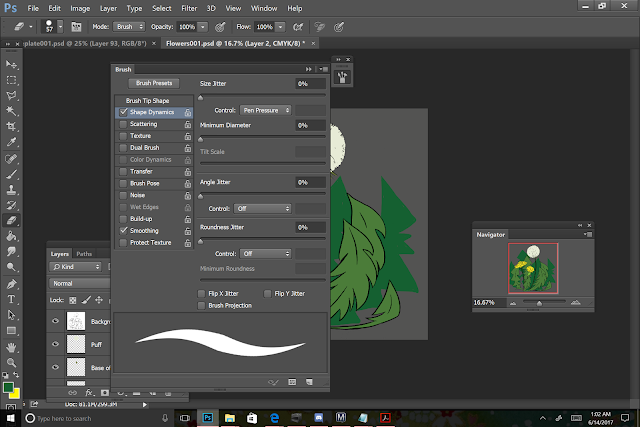Image resolution: width=640 pixels, height=427 pixels.
Task: Select the Zoom tool
Action: click(11, 363)
